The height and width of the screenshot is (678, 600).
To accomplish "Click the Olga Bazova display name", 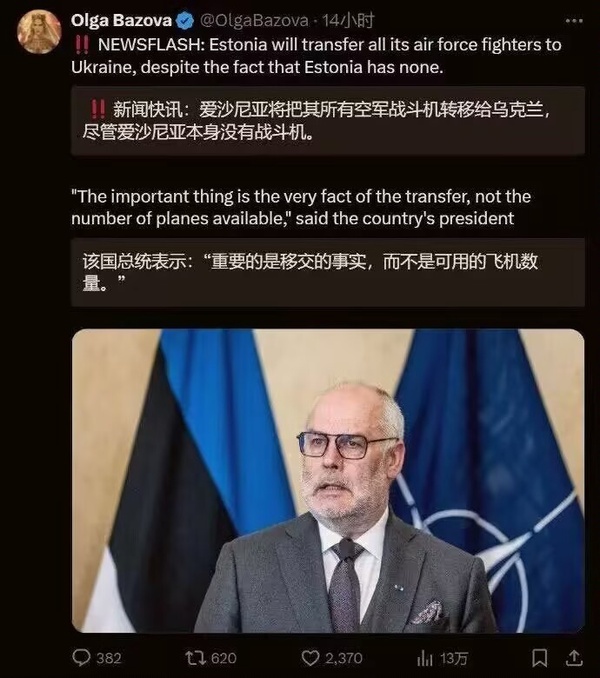I will coord(121,20).
